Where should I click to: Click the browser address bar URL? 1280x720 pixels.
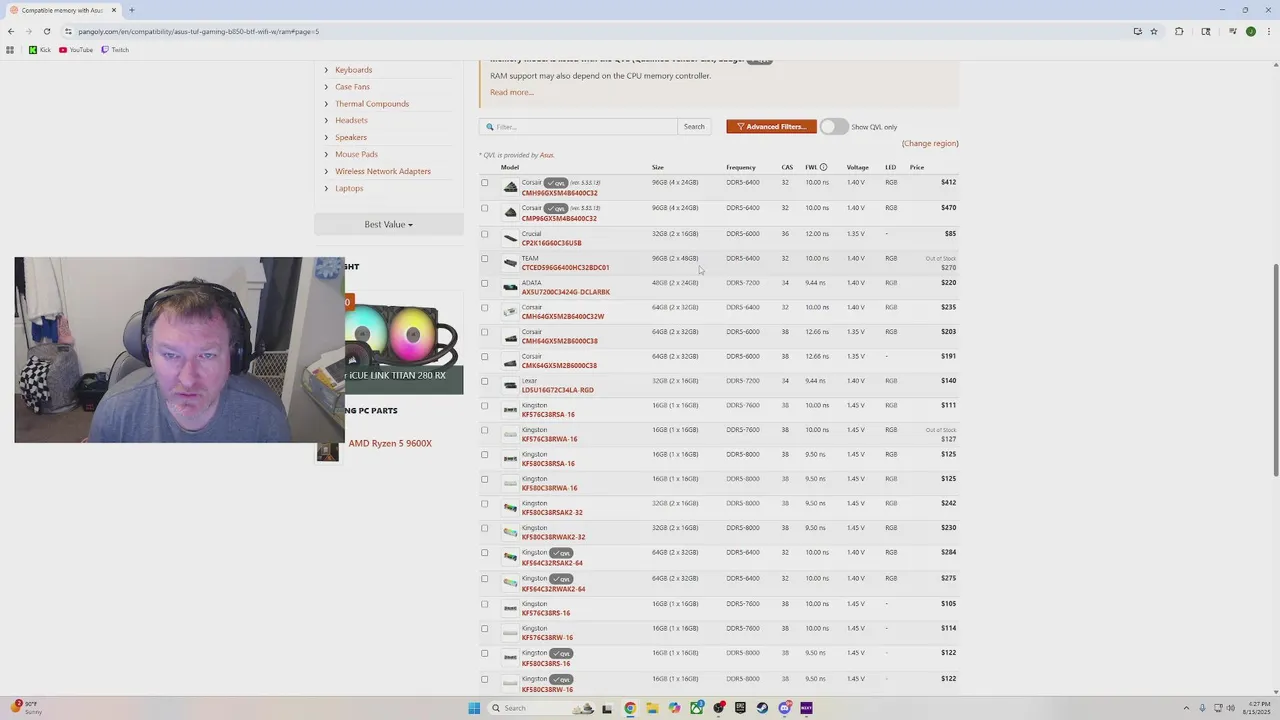tap(198, 31)
